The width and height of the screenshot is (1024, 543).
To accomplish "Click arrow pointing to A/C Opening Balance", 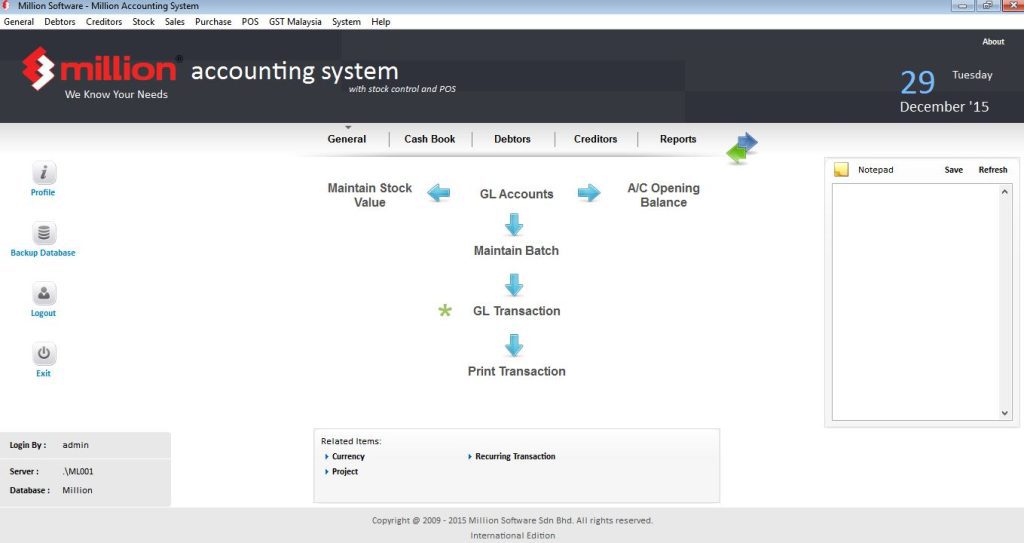I will (x=588, y=193).
